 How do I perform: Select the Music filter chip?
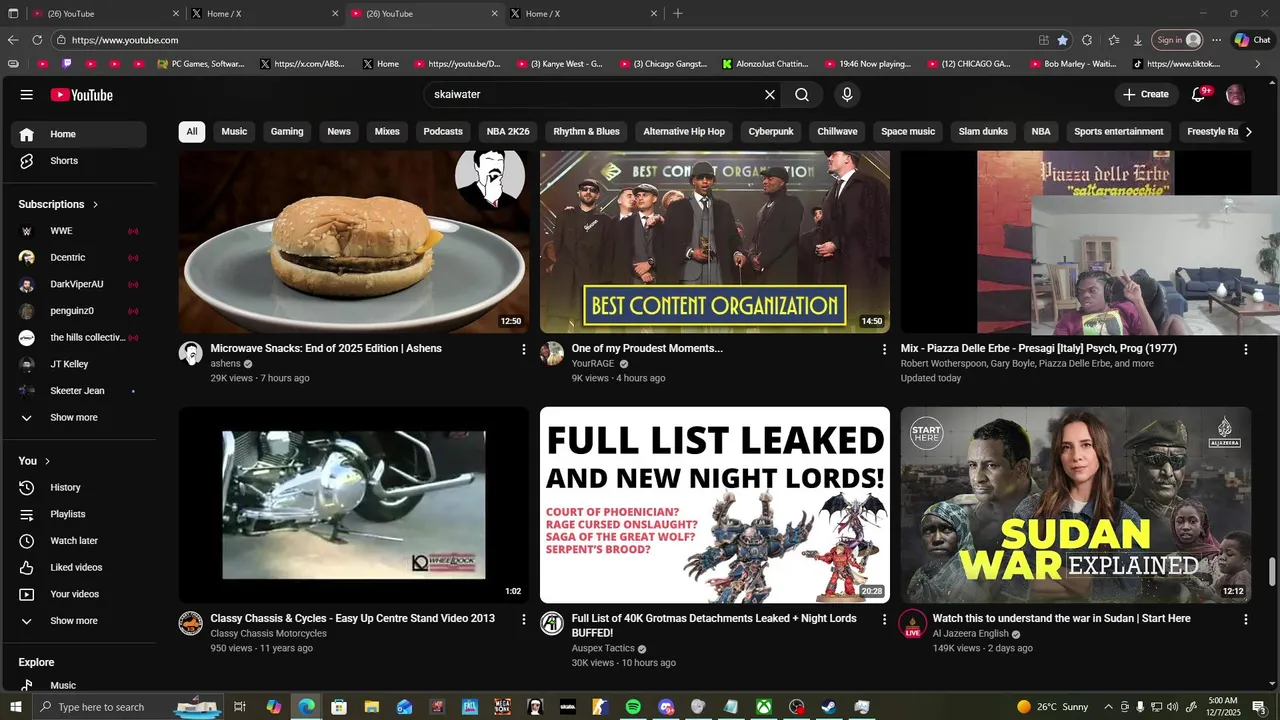[234, 132]
